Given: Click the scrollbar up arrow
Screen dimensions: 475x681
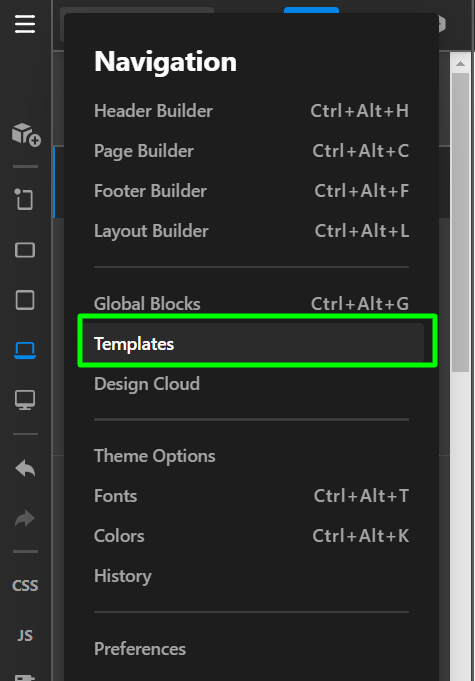Looking at the screenshot, I should 460,64.
